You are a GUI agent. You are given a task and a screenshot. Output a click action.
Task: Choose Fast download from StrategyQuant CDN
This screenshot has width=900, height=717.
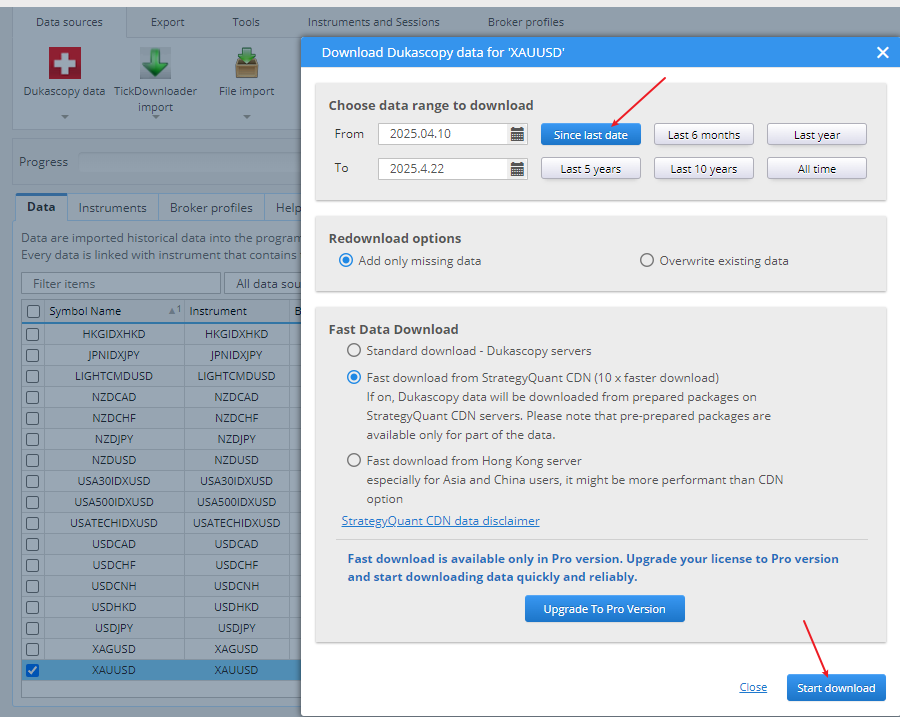(x=354, y=377)
